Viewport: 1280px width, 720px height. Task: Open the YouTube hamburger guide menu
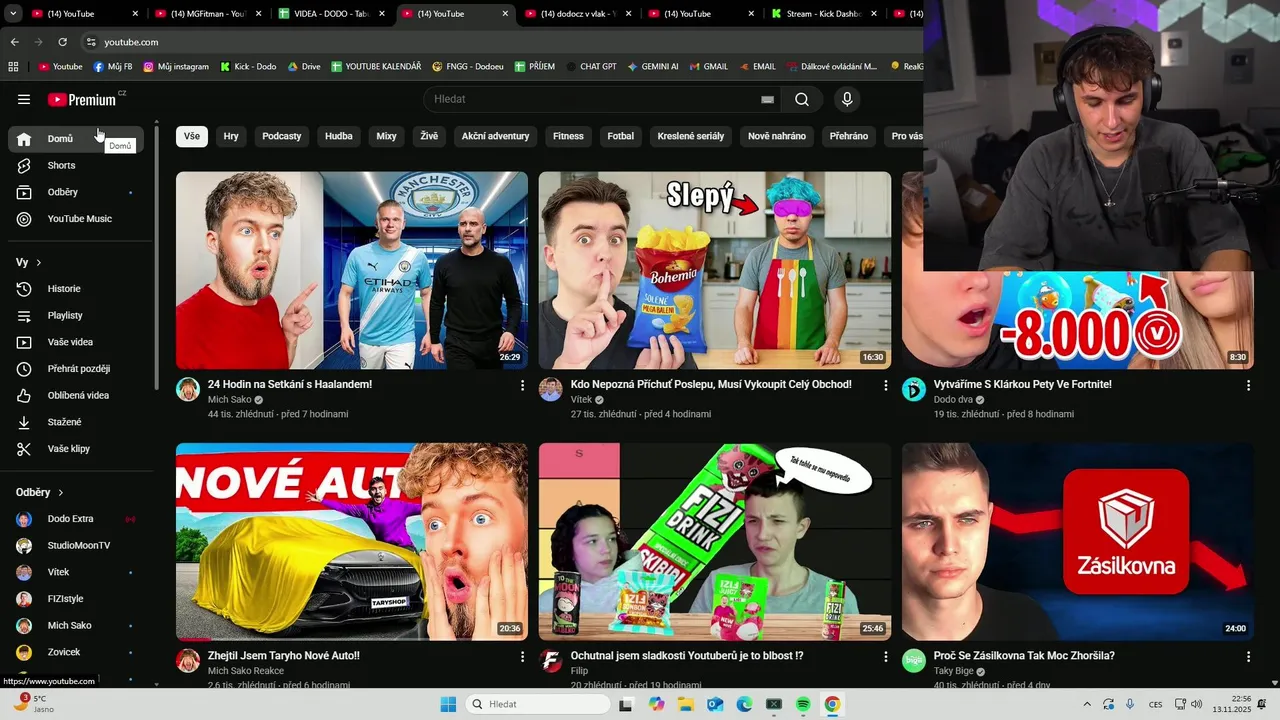point(24,99)
